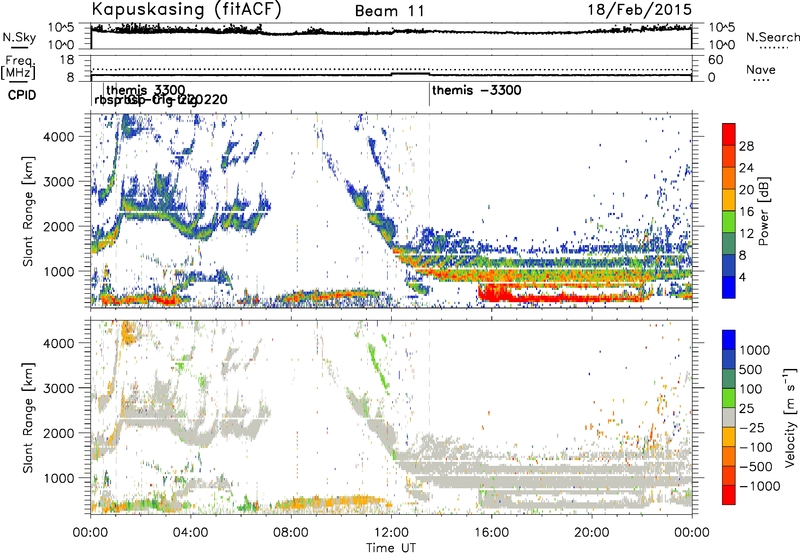Click the '16:00' time axis label

[x=492, y=533]
